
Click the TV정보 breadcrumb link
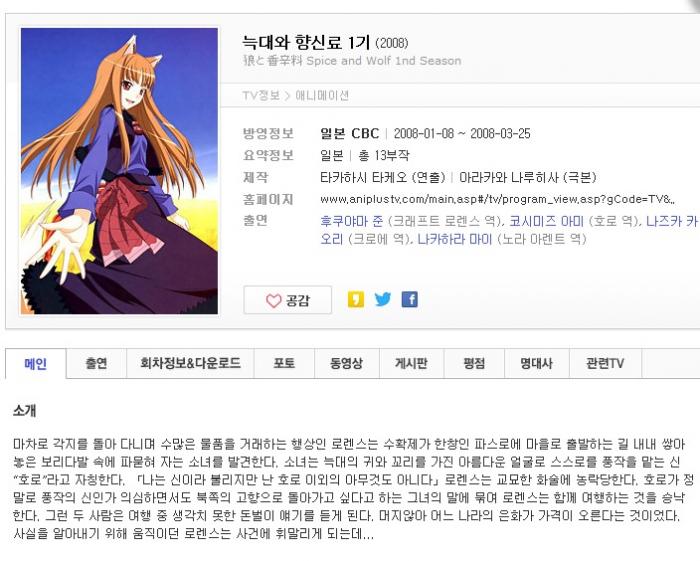coord(261,96)
